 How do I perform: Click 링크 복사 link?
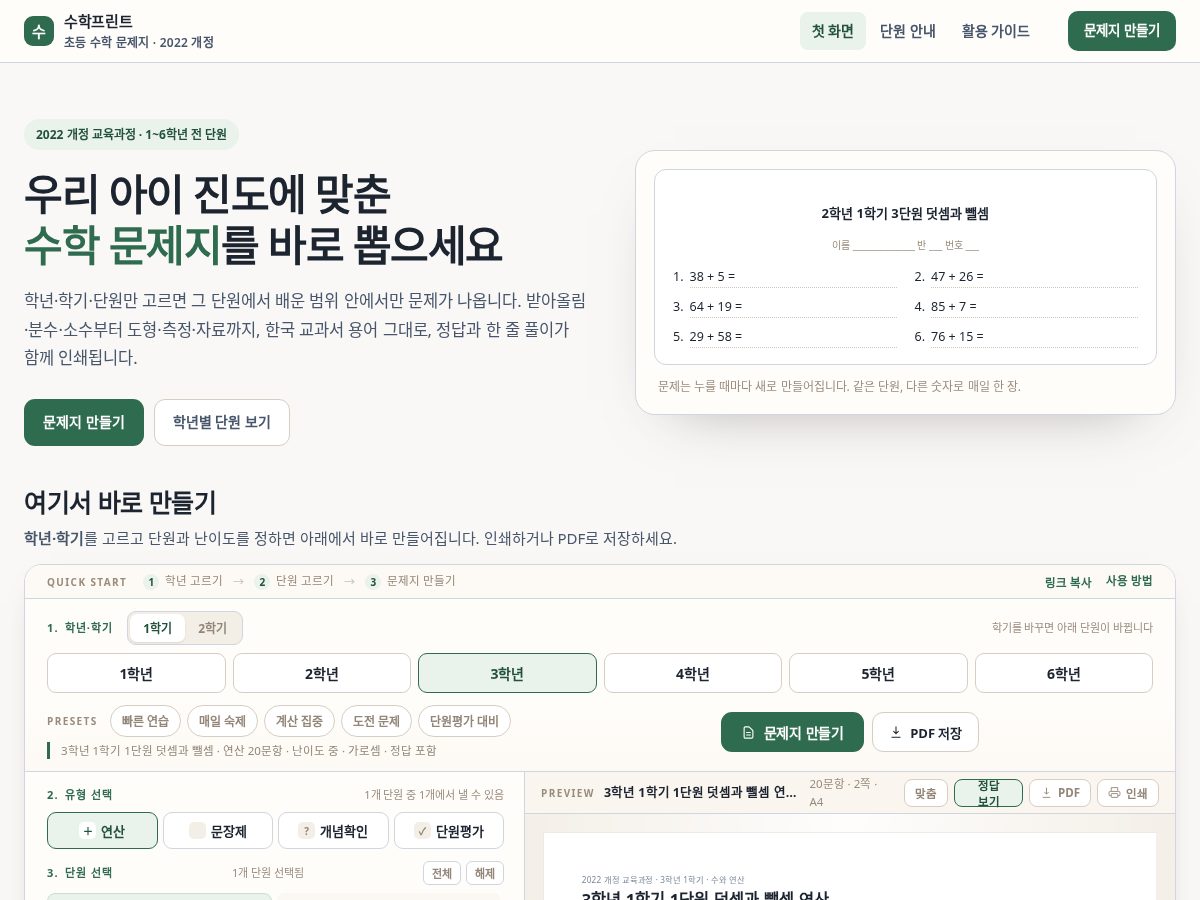click(1068, 582)
